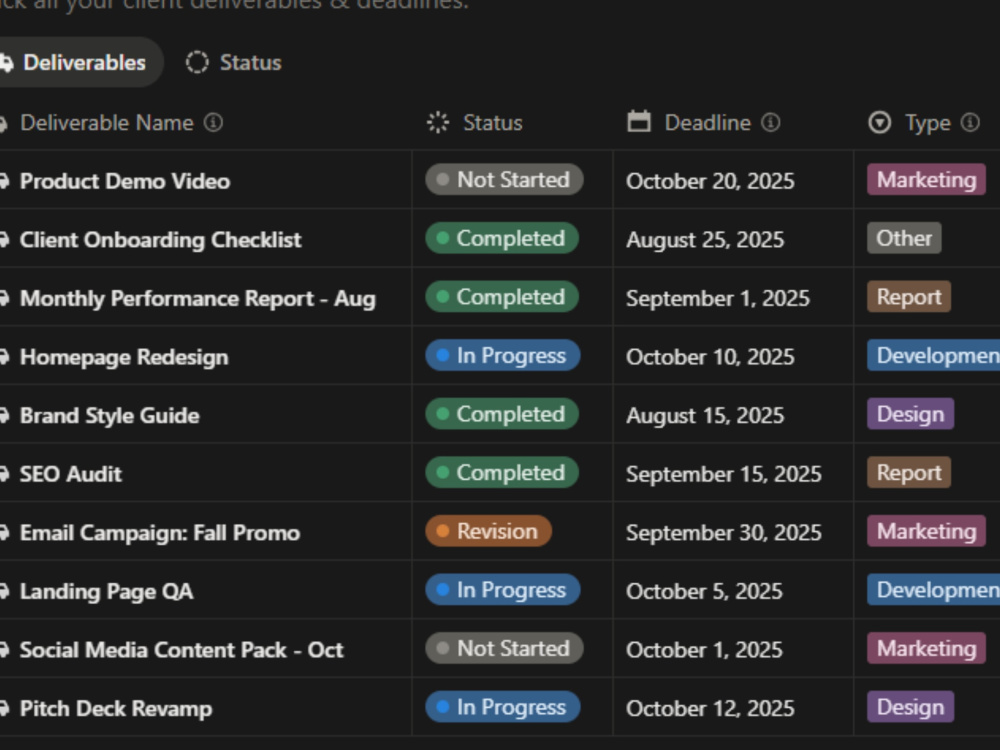
Task: Open the Homepage Redesign page
Action: [124, 357]
